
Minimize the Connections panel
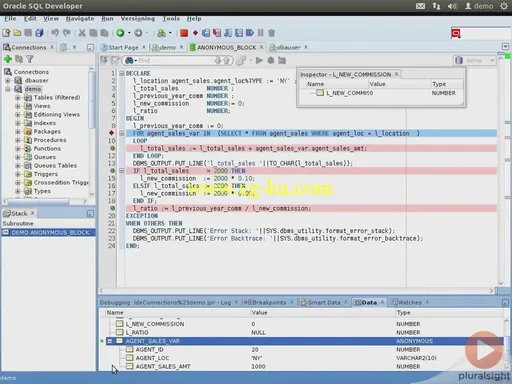(x=90, y=47)
